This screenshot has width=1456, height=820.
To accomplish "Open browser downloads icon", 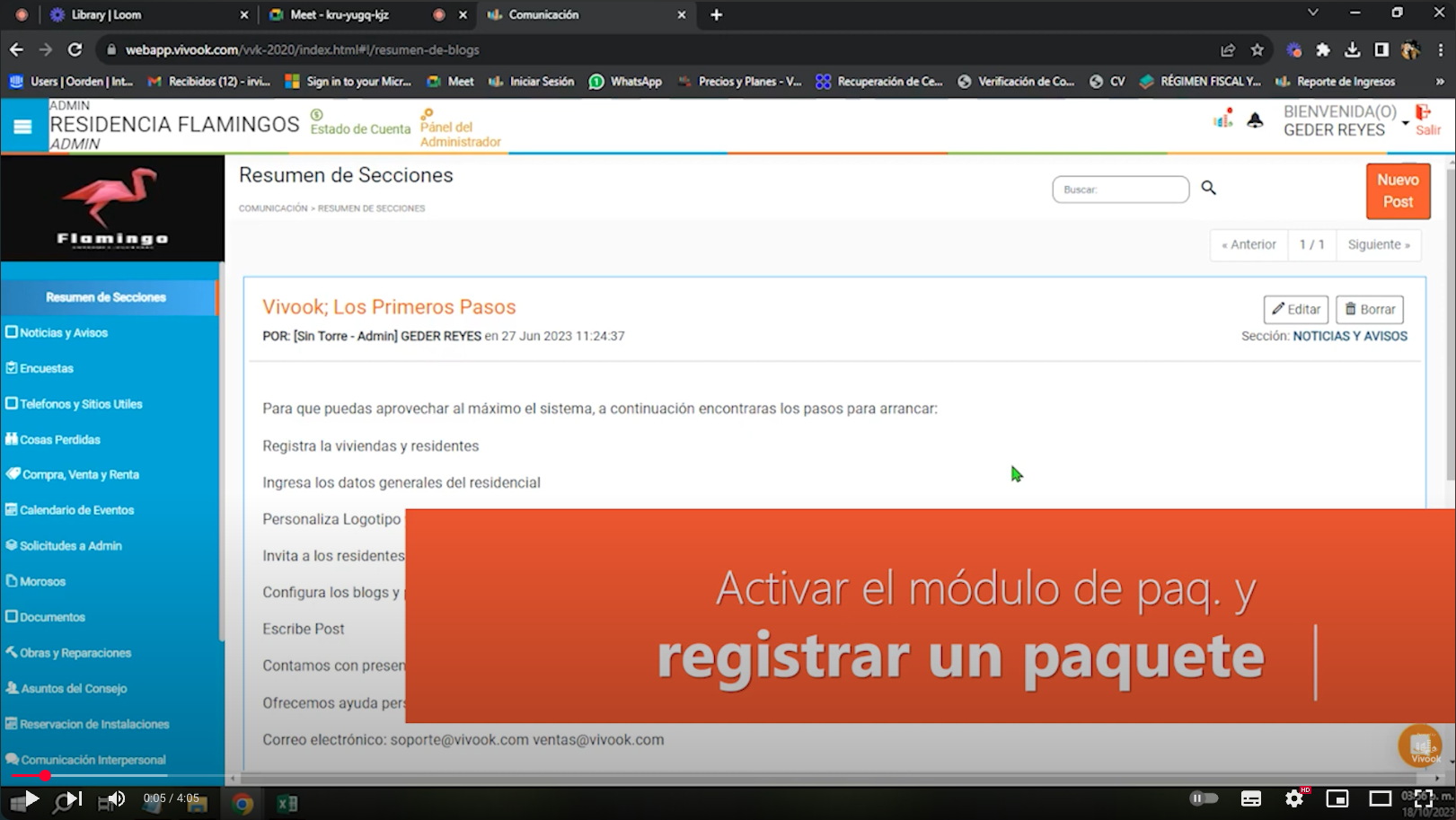I will click(x=1352, y=49).
